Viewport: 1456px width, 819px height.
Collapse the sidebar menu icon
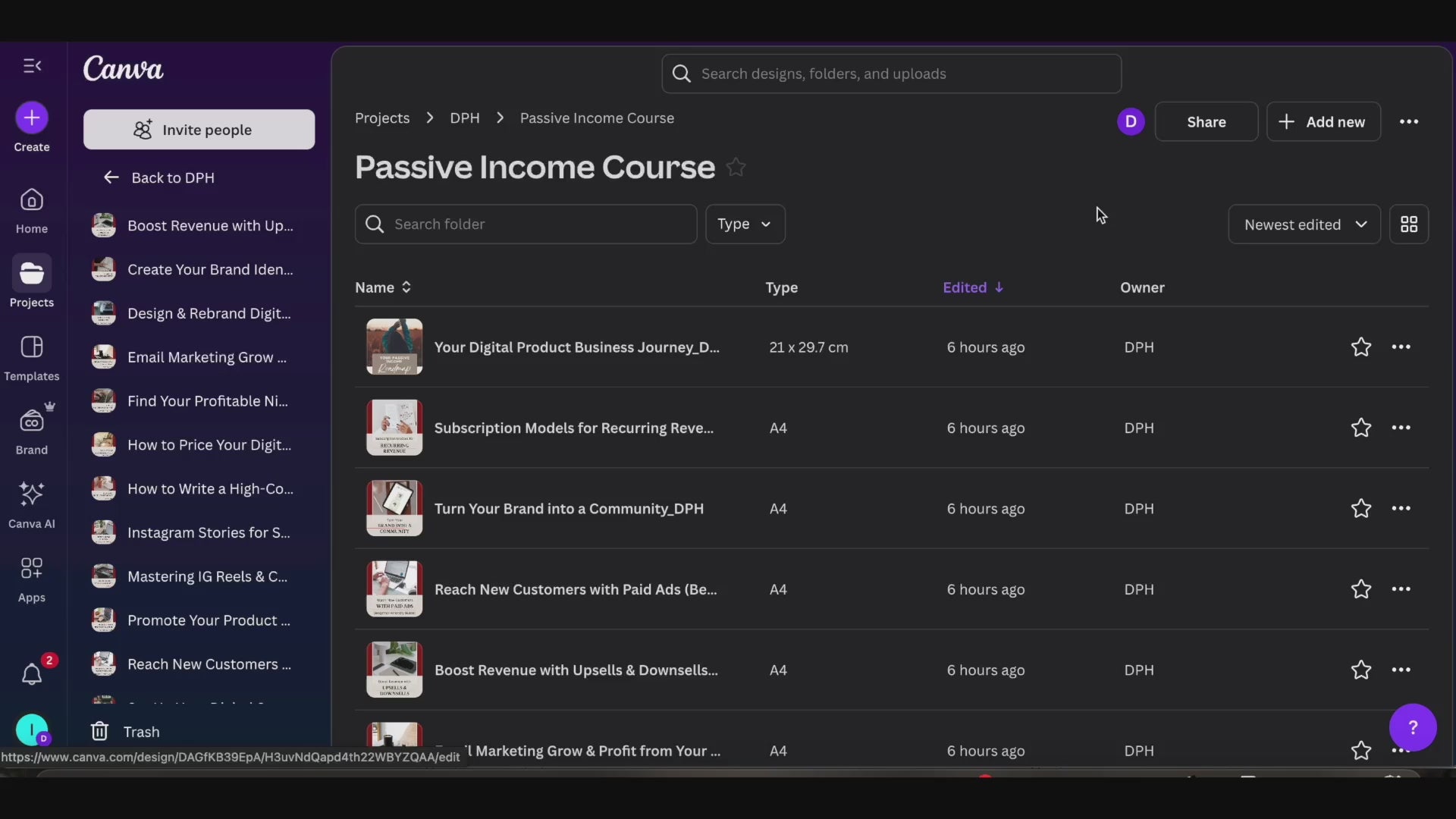(x=32, y=66)
